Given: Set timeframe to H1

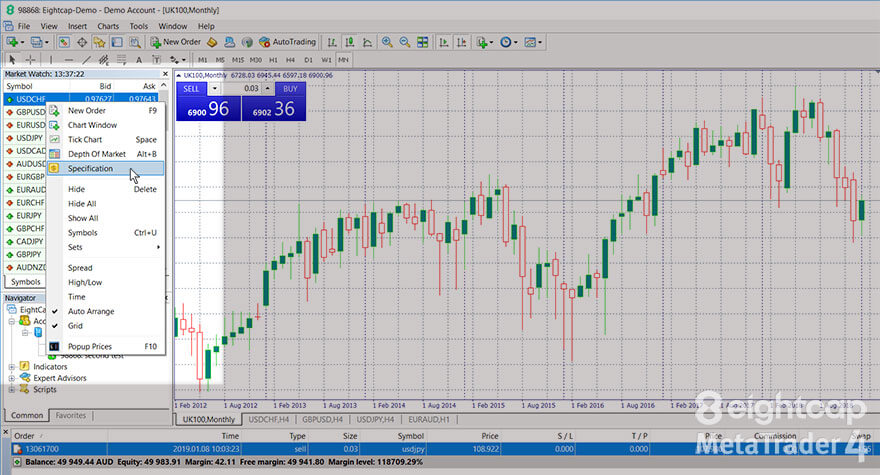Looking at the screenshot, I should 273,60.
